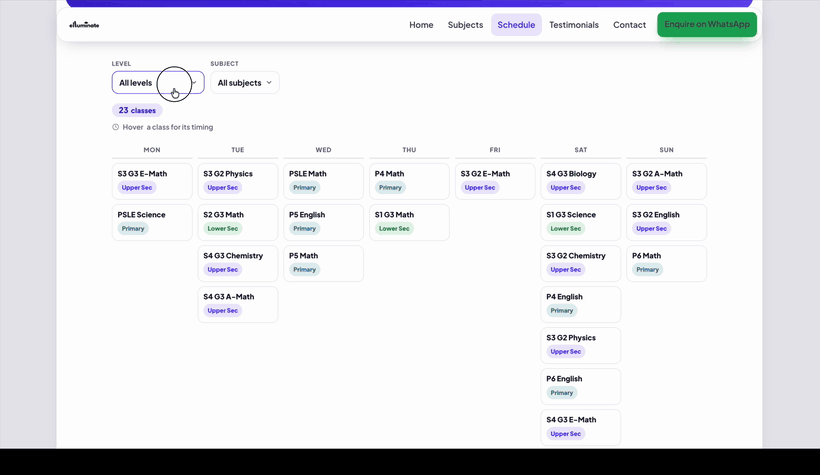Screen dimensions: 820x475
Task: Open S4 G3 A-Math class card
Action: pyautogui.click(x=238, y=304)
